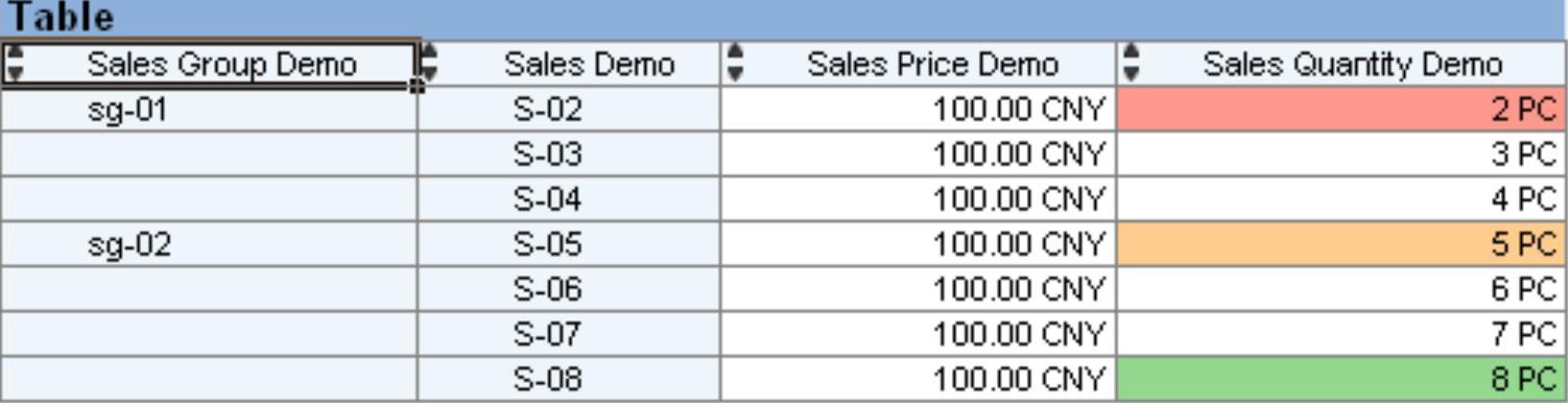The width and height of the screenshot is (1568, 403).
Task: Select the S-06 cell
Action: tap(547, 289)
